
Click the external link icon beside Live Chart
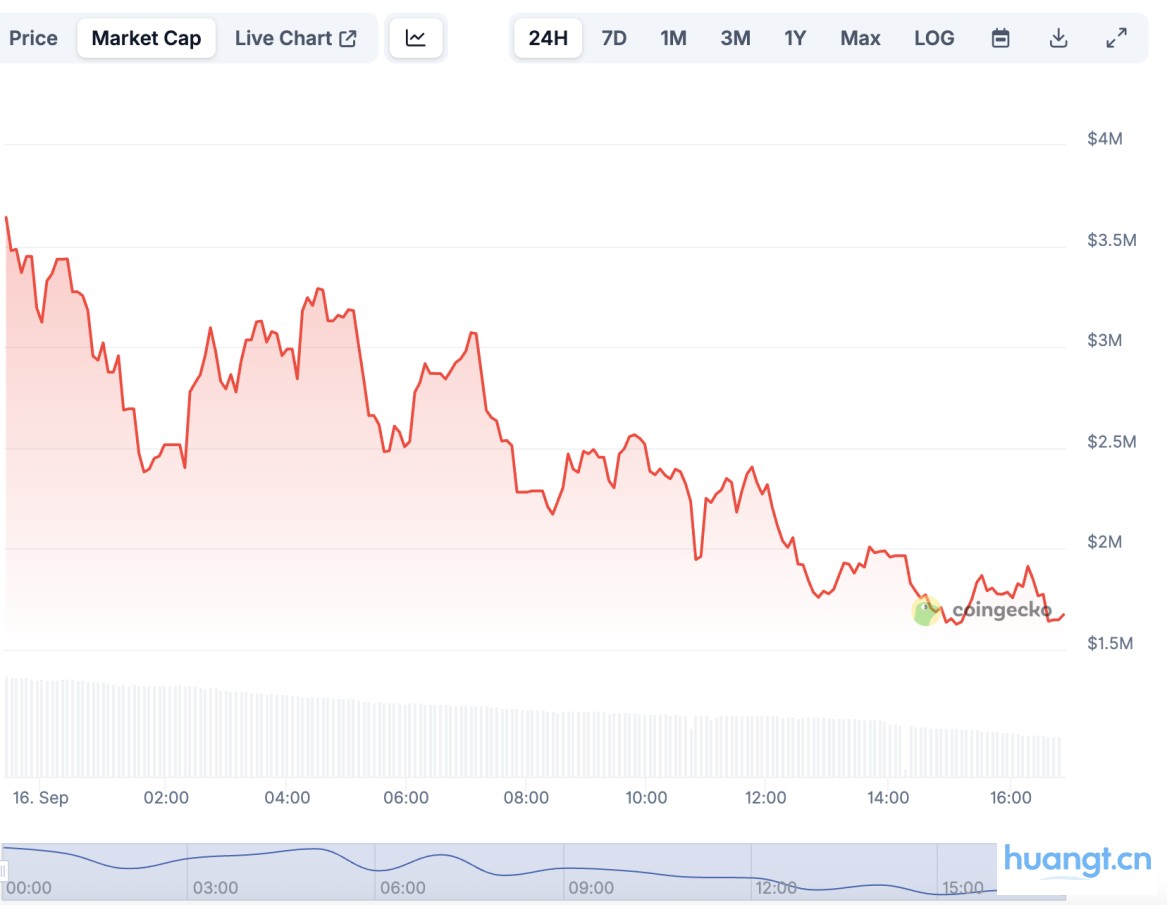point(348,38)
